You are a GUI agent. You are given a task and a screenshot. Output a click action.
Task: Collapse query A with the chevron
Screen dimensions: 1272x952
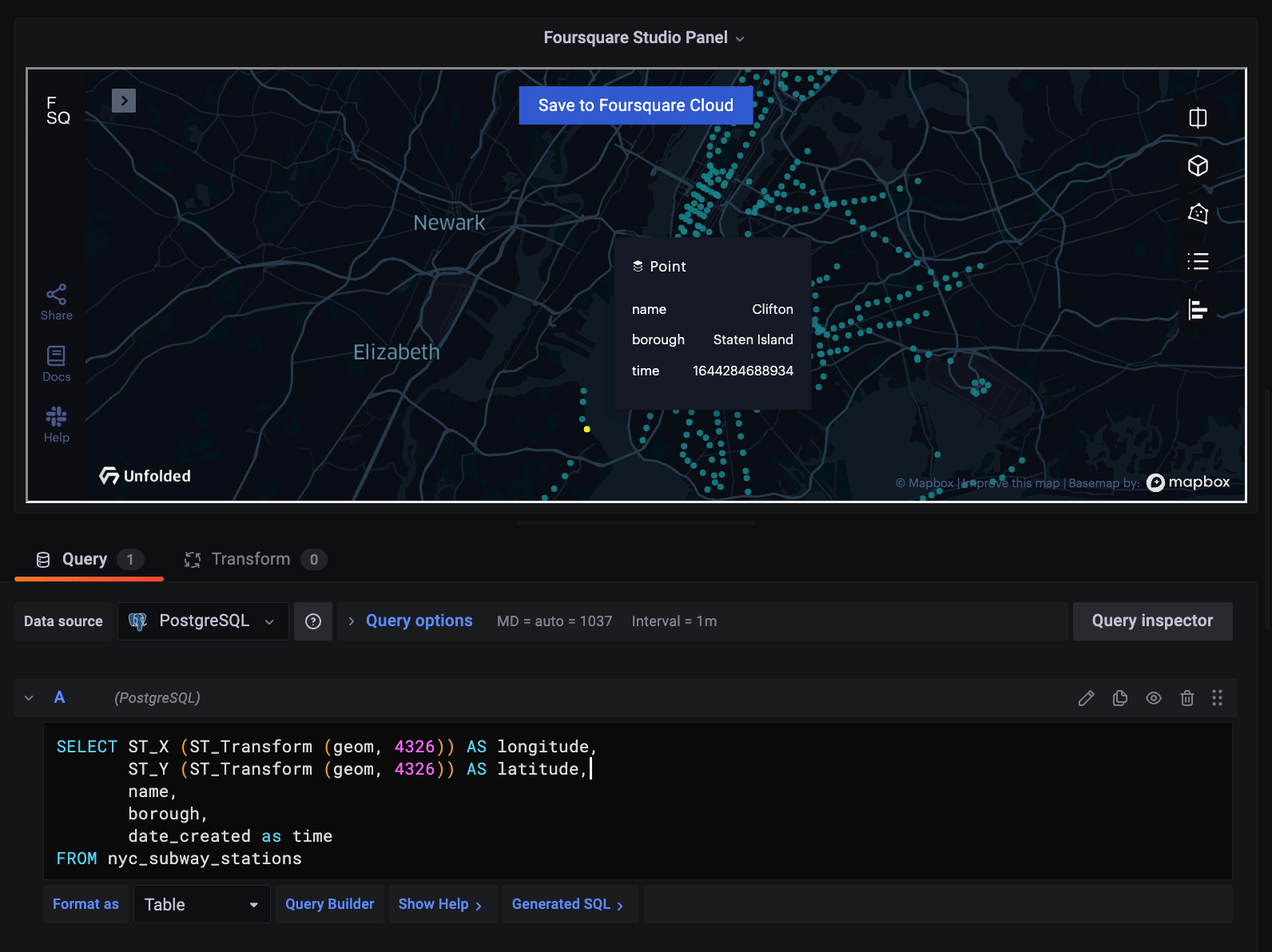29,698
